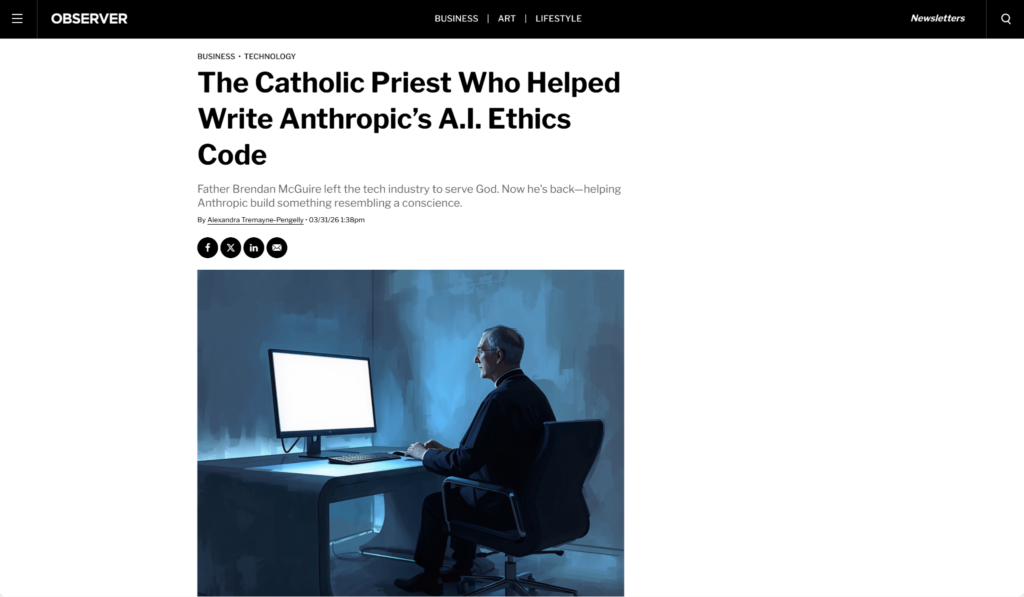Image resolution: width=1024 pixels, height=597 pixels.
Task: Open author Alexandra Tremayne-Pengelly's page
Action: coord(255,220)
